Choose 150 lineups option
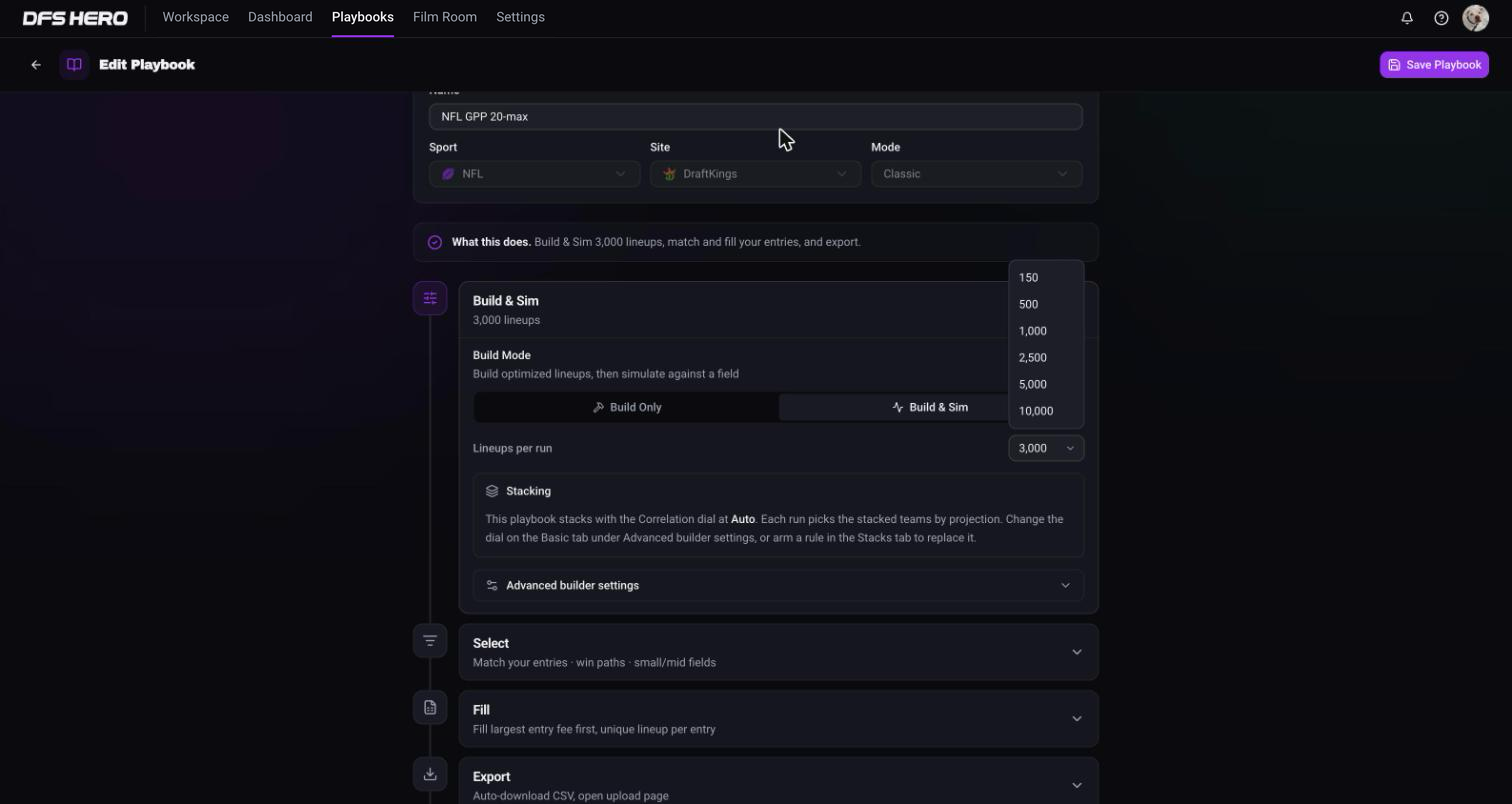The image size is (1512, 804). click(x=1046, y=278)
